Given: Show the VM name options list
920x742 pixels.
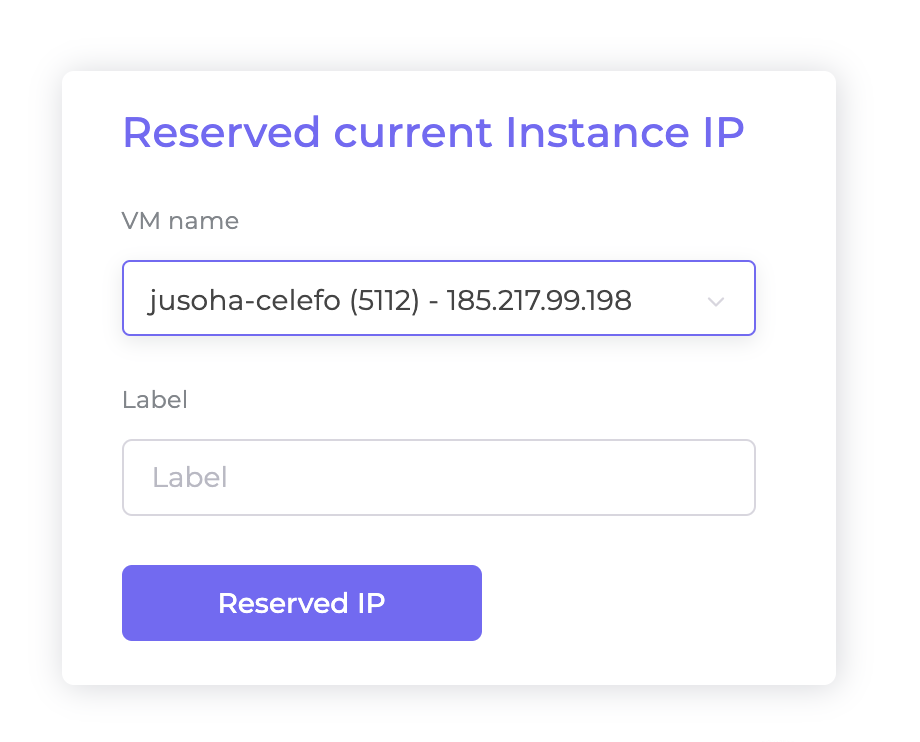Looking at the screenshot, I should click(438, 298).
